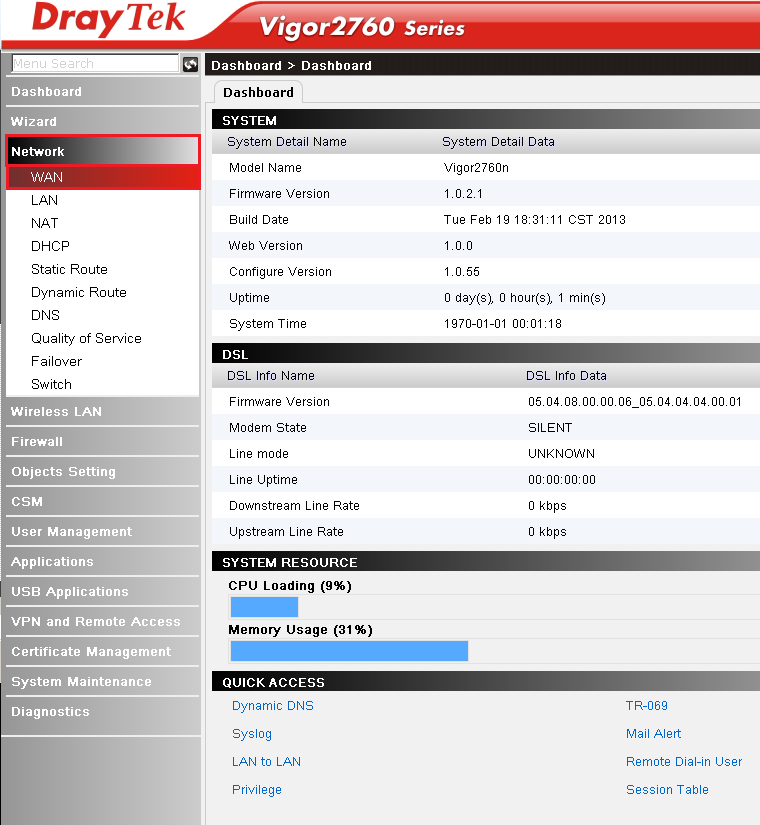Screen dimensions: 760x825
Task: Go to Dashboard in sidebar
Action: coord(46,91)
